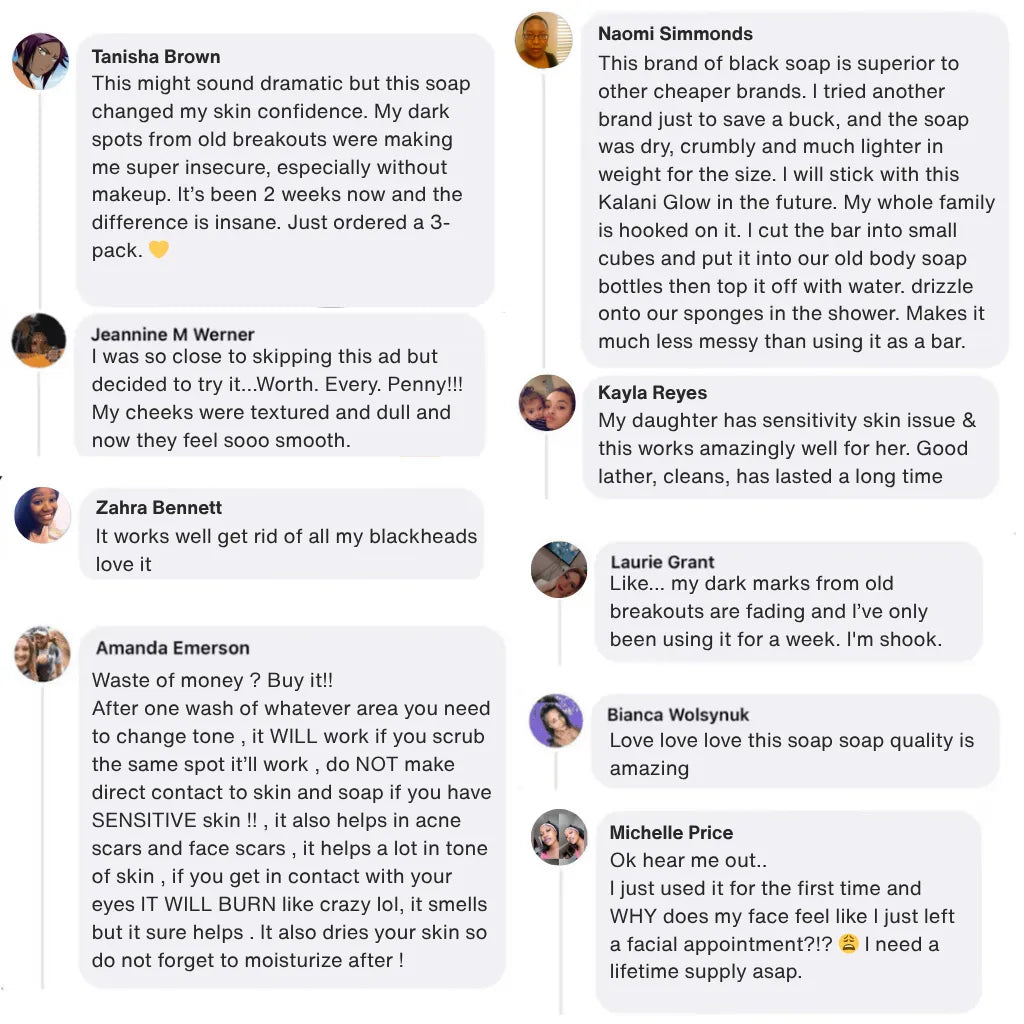Open the Tanisha Brown name link

(156, 57)
